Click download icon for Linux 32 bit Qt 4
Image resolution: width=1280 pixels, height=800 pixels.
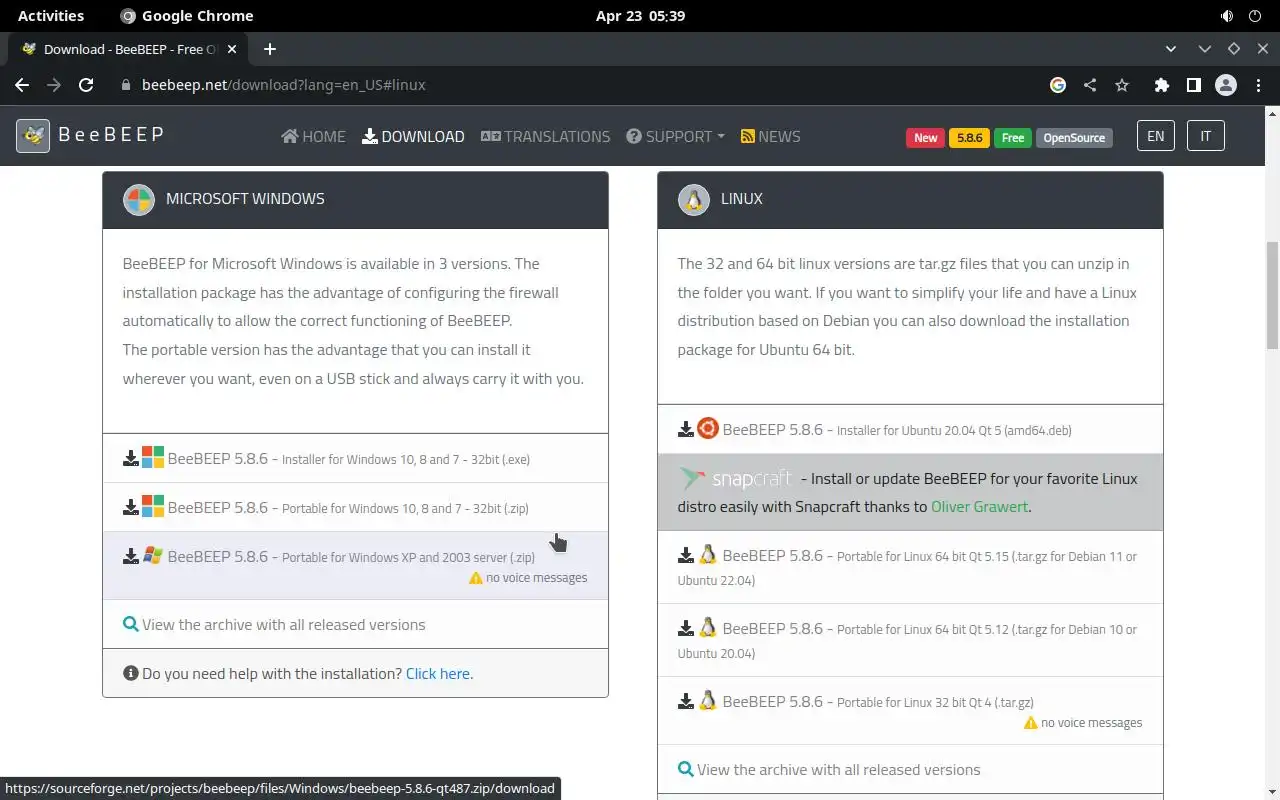coord(686,701)
